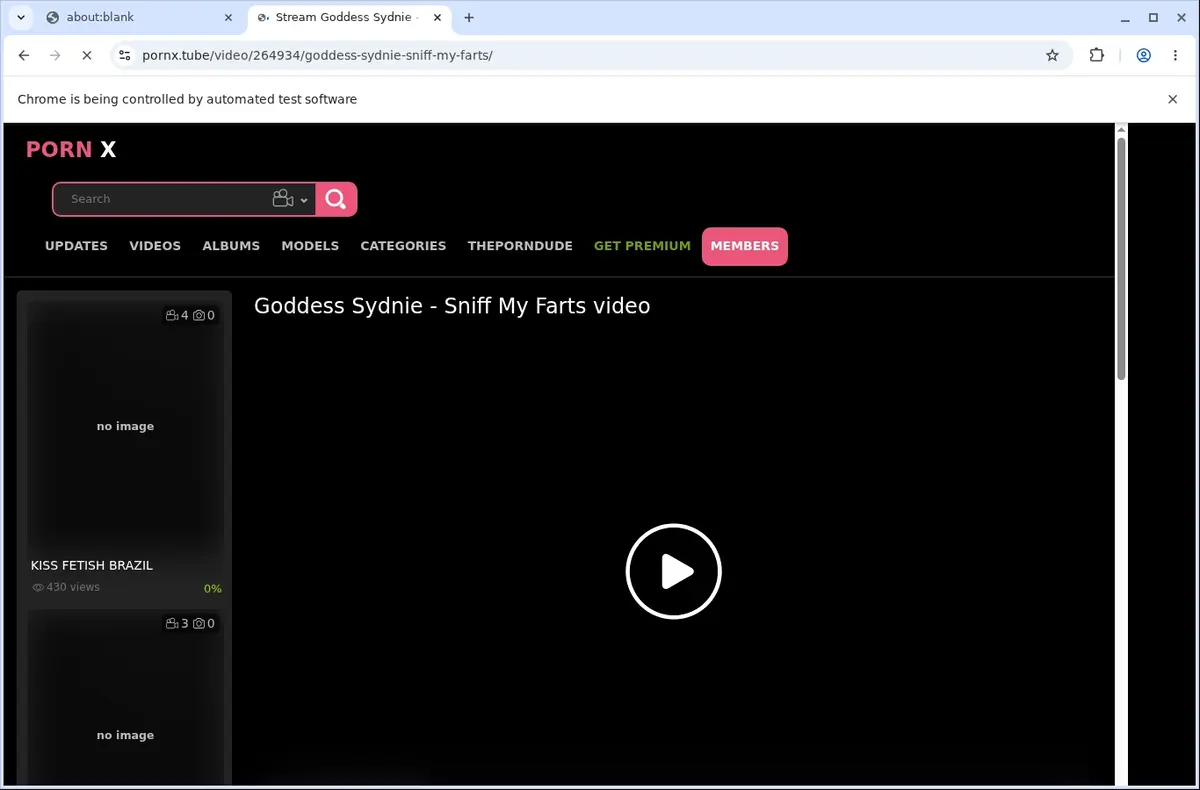Open Chrome Extensions puzzle icon
The width and height of the screenshot is (1200, 790).
1097,56
